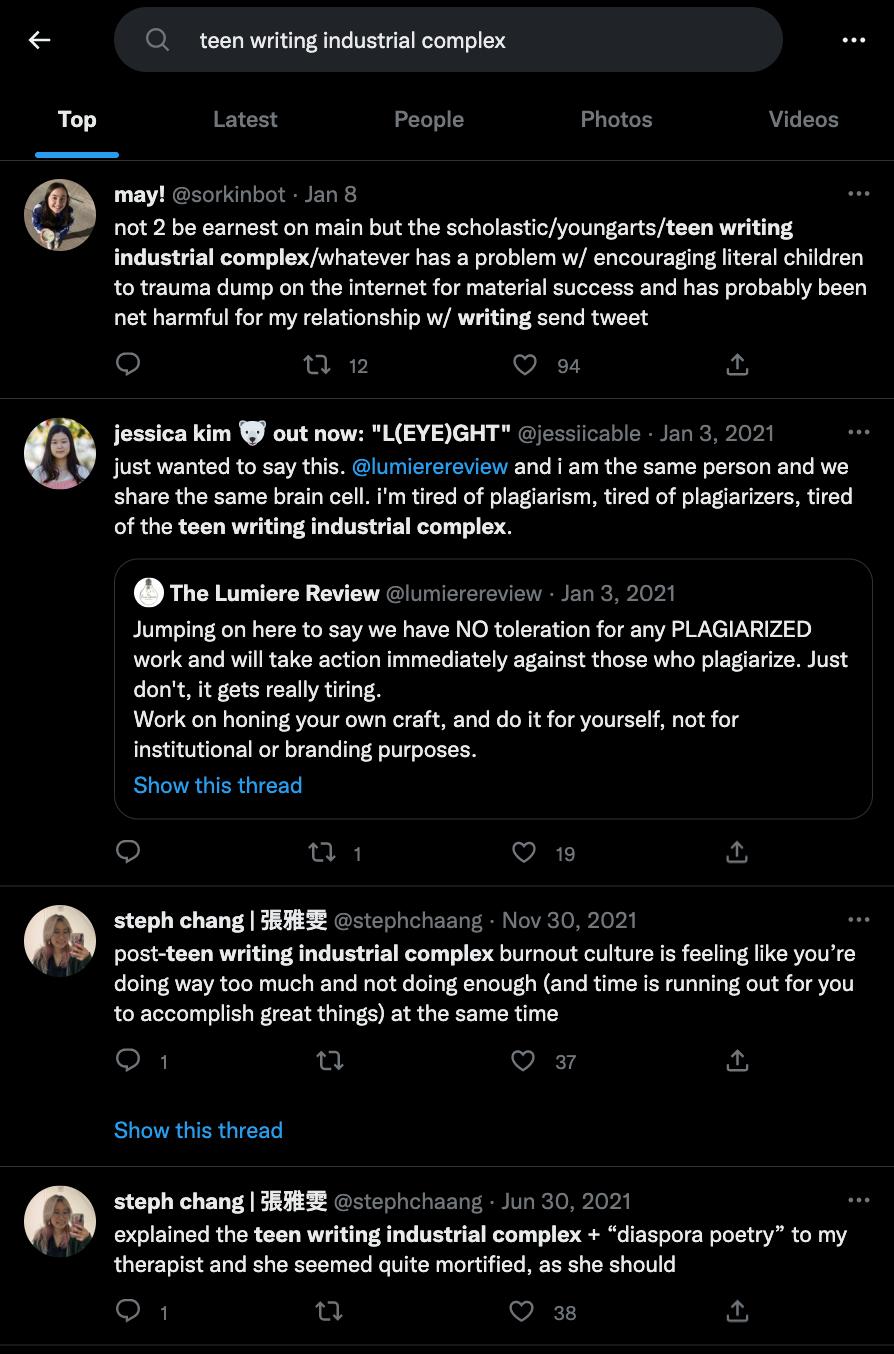Open may!'s profile picture

click(x=60, y=215)
